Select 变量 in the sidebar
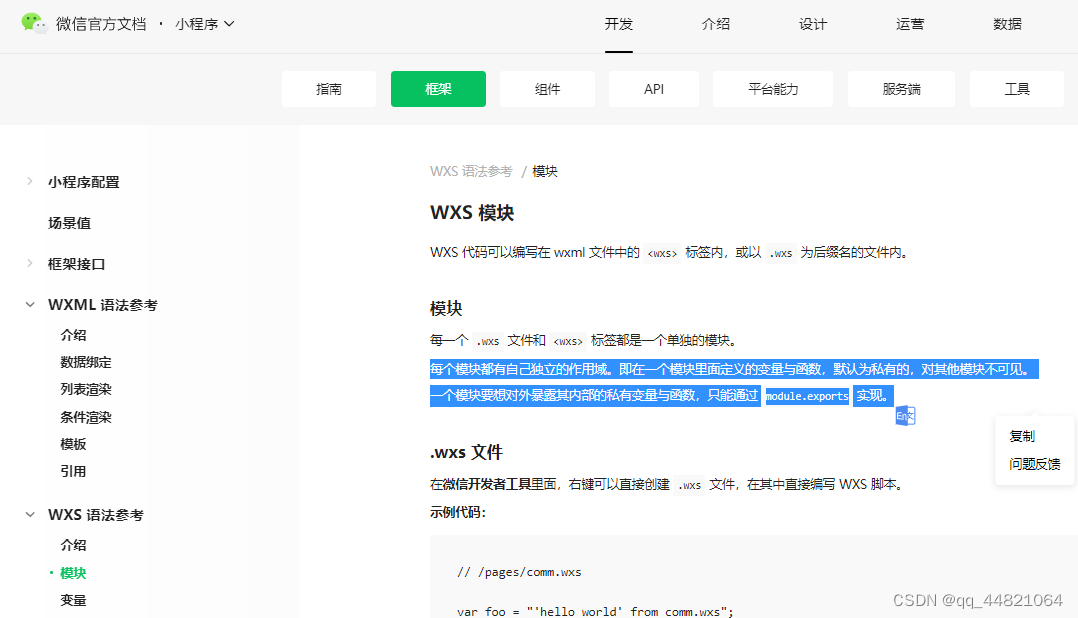Image resolution: width=1078 pixels, height=618 pixels. [x=74, y=599]
